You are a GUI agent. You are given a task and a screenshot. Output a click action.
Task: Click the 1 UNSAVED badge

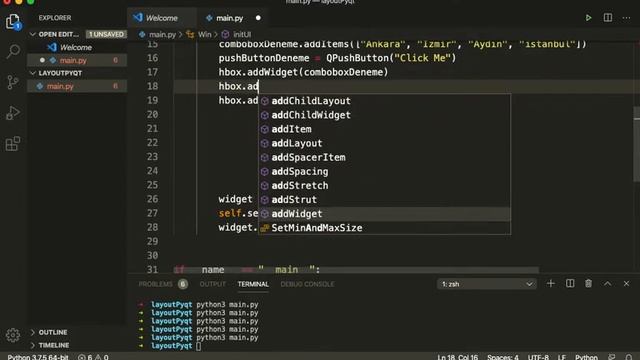tap(106, 34)
